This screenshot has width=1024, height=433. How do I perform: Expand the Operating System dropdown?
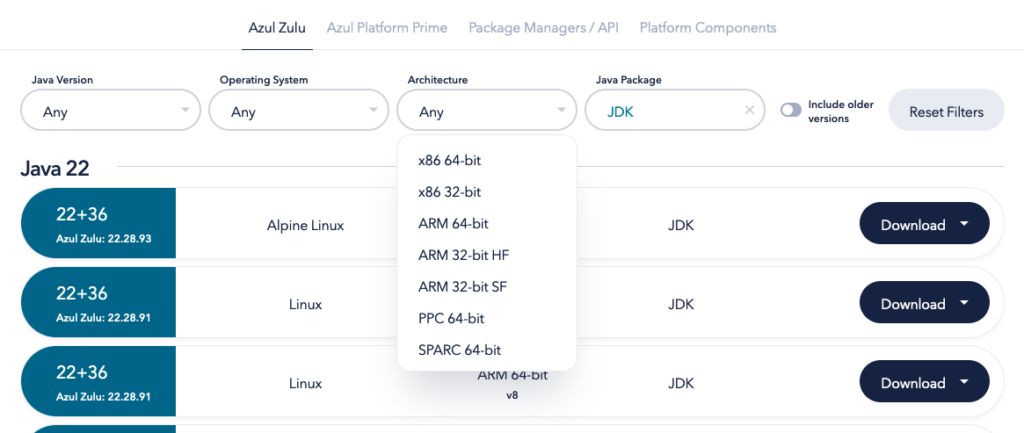298,110
